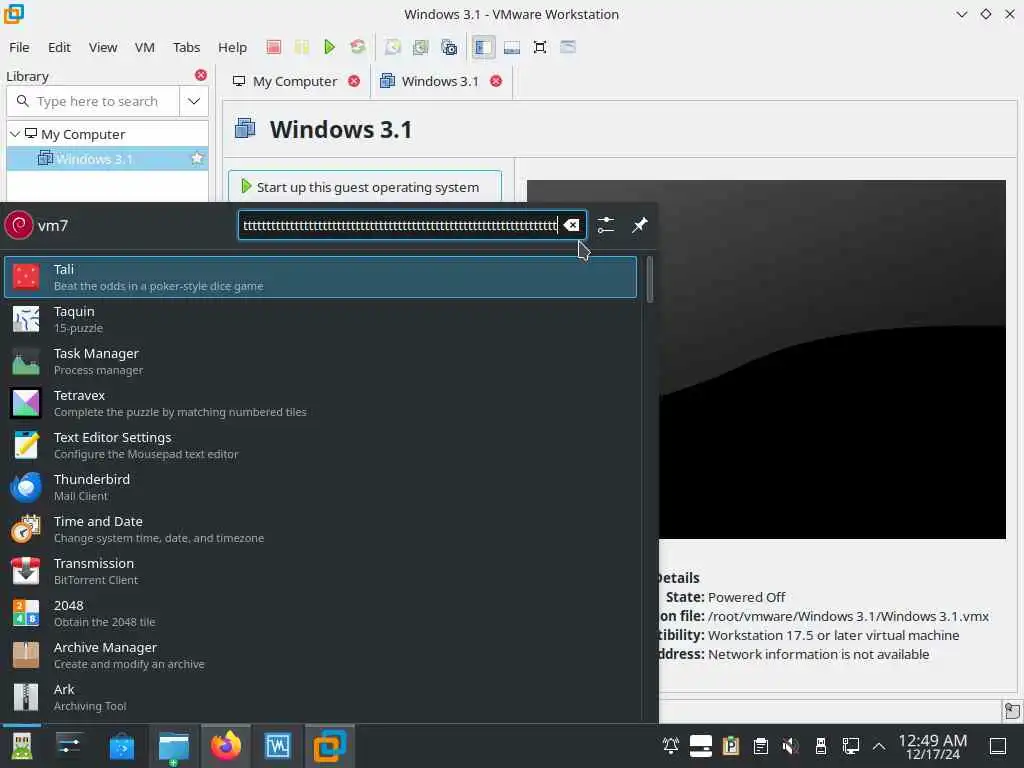This screenshot has height=768, width=1024.
Task: Open Discover software store from taskbar
Action: pos(121,746)
